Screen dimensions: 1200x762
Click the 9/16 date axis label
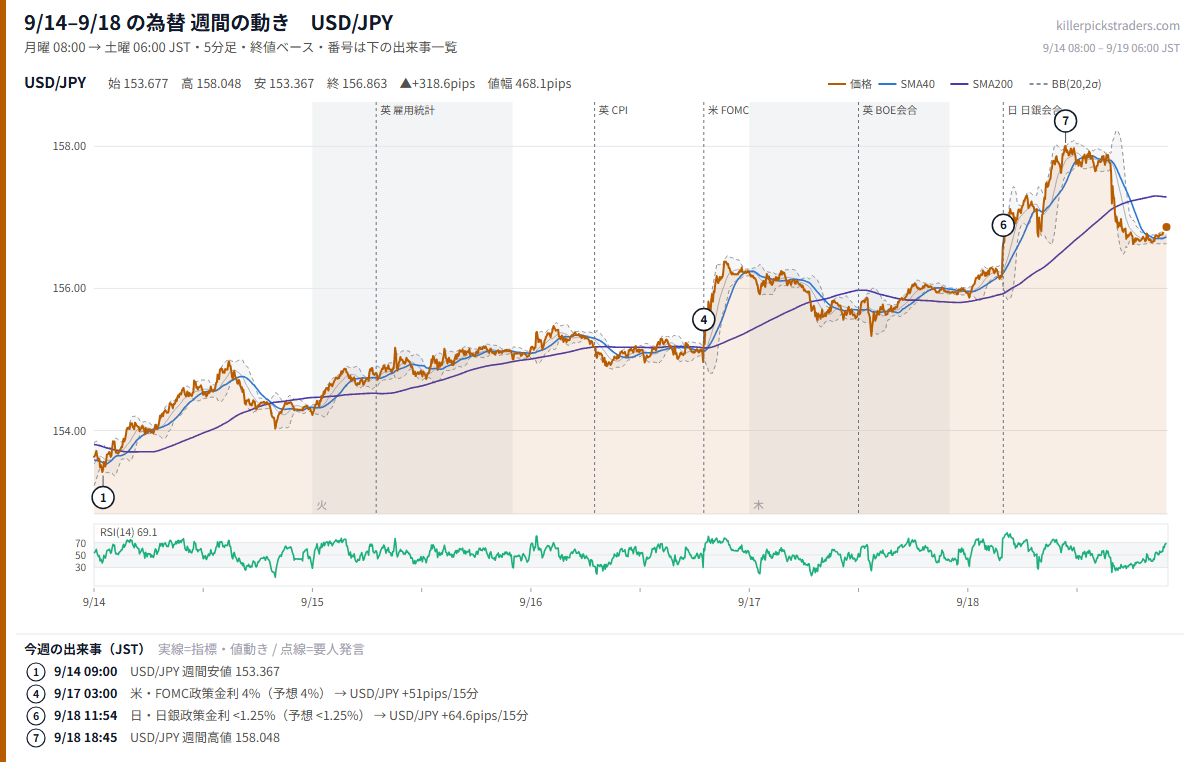[x=531, y=602]
